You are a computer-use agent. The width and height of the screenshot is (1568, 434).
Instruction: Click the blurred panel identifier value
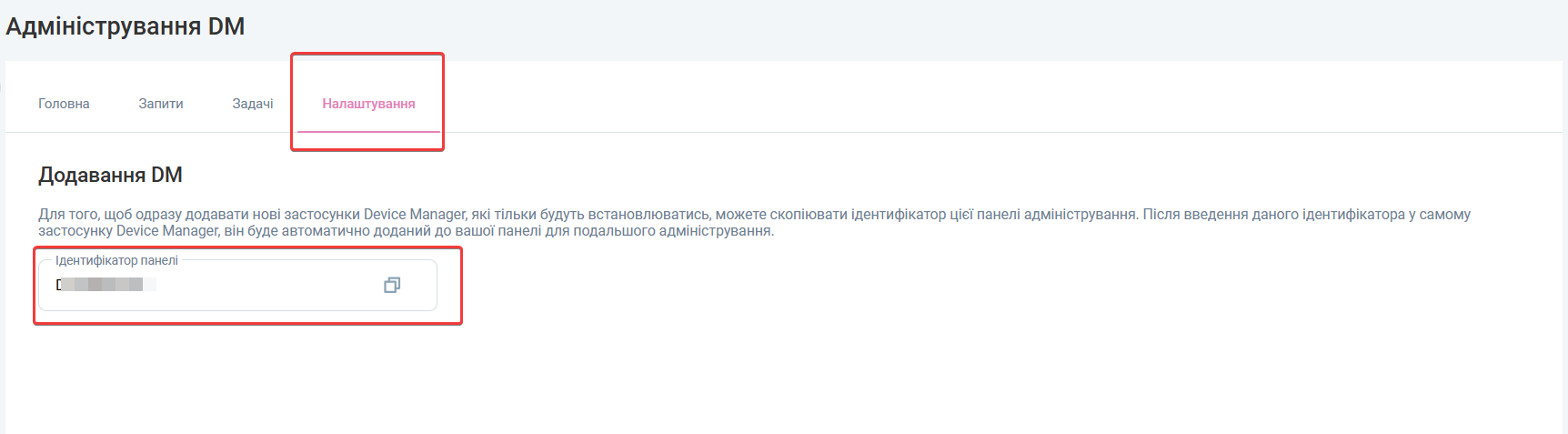tap(106, 285)
